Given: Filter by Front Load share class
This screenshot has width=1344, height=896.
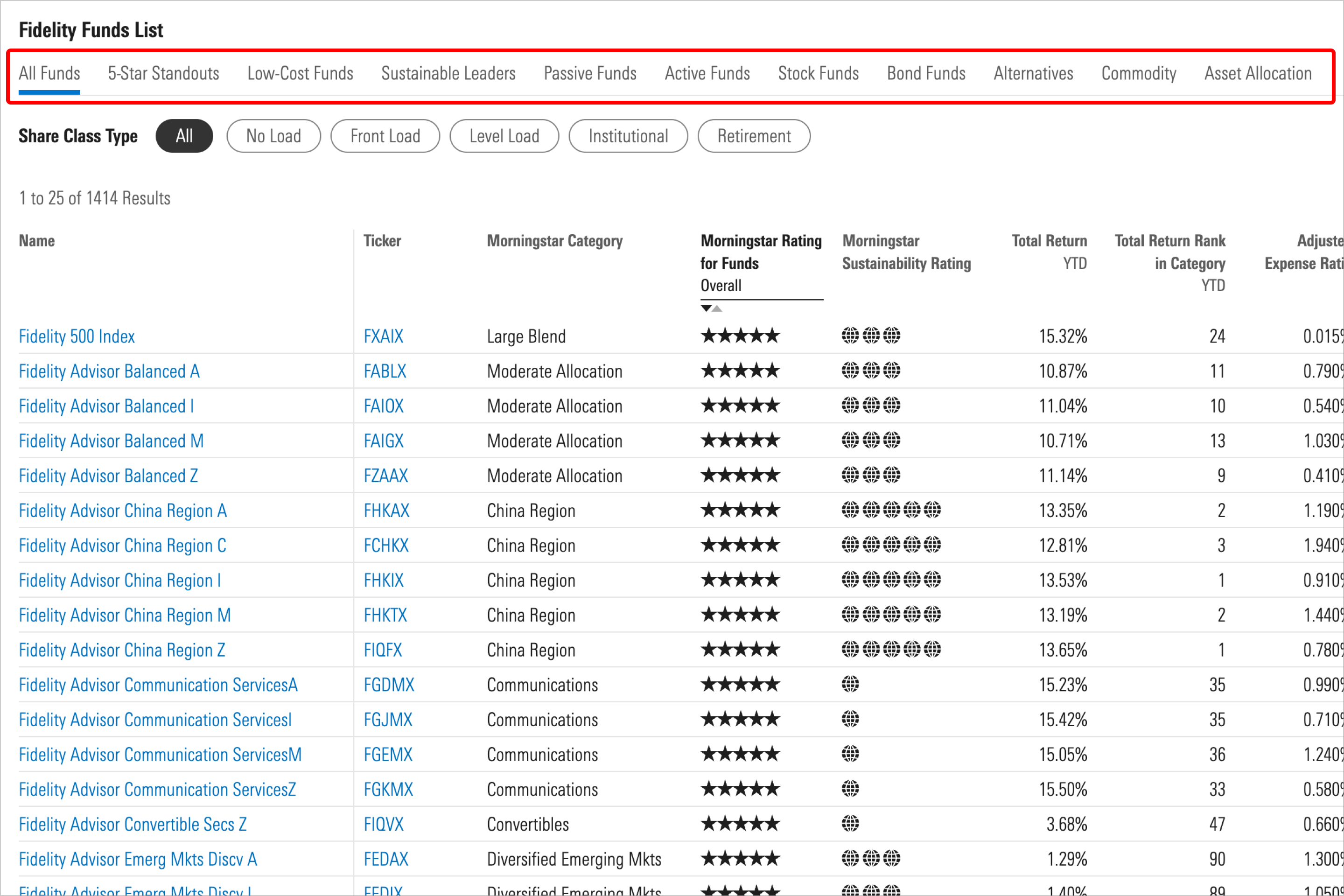Looking at the screenshot, I should coord(385,136).
